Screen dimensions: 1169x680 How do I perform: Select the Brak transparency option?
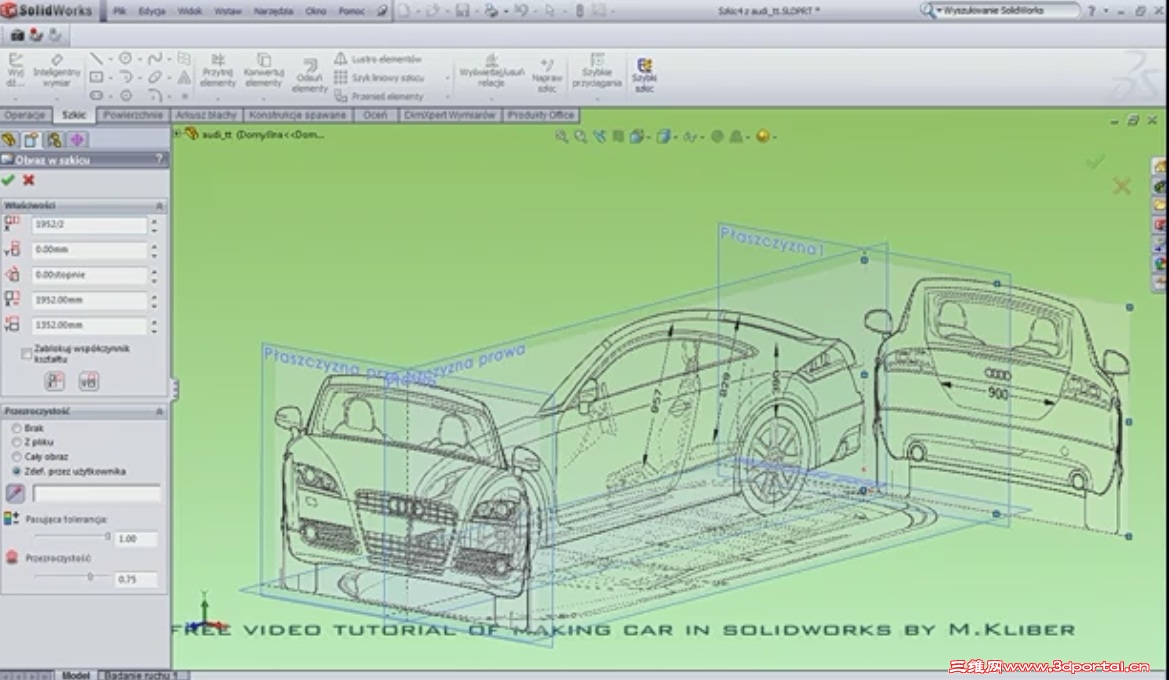point(16,428)
